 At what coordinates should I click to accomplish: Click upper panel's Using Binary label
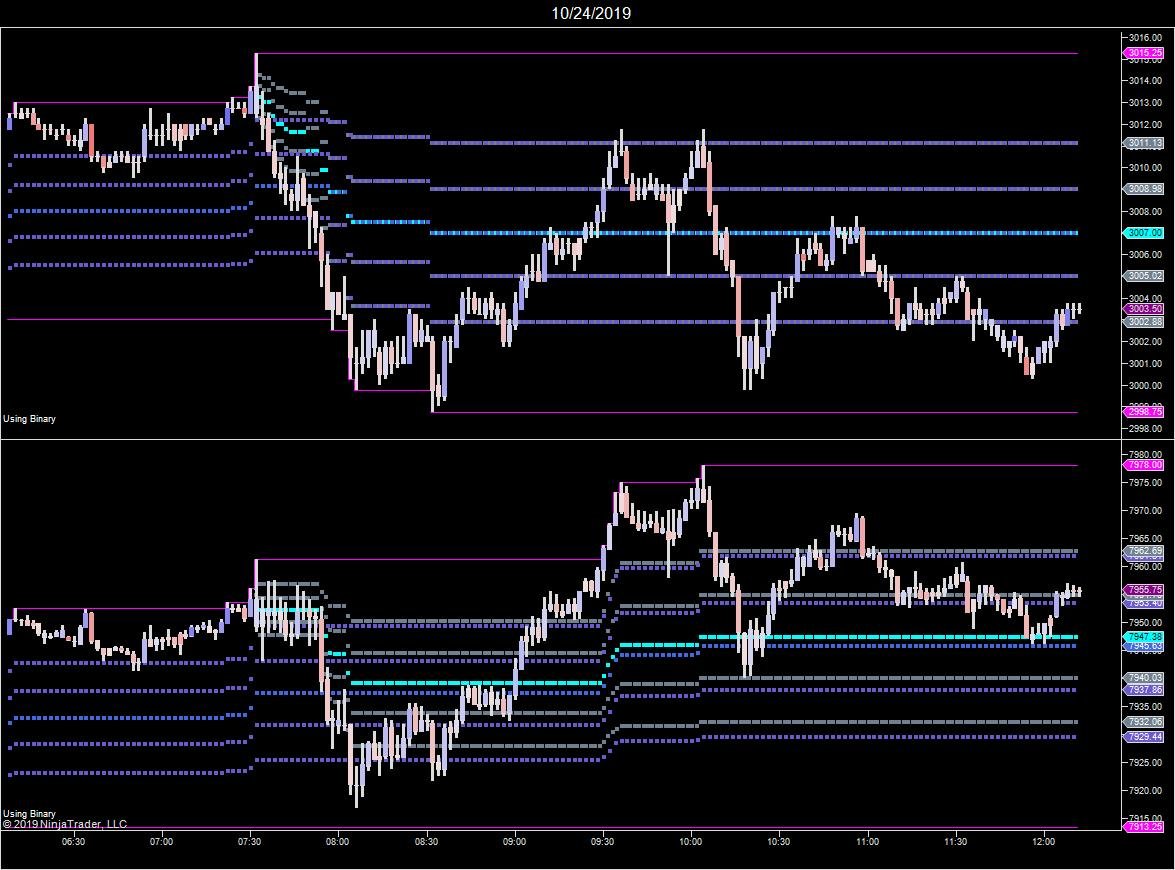point(30,419)
